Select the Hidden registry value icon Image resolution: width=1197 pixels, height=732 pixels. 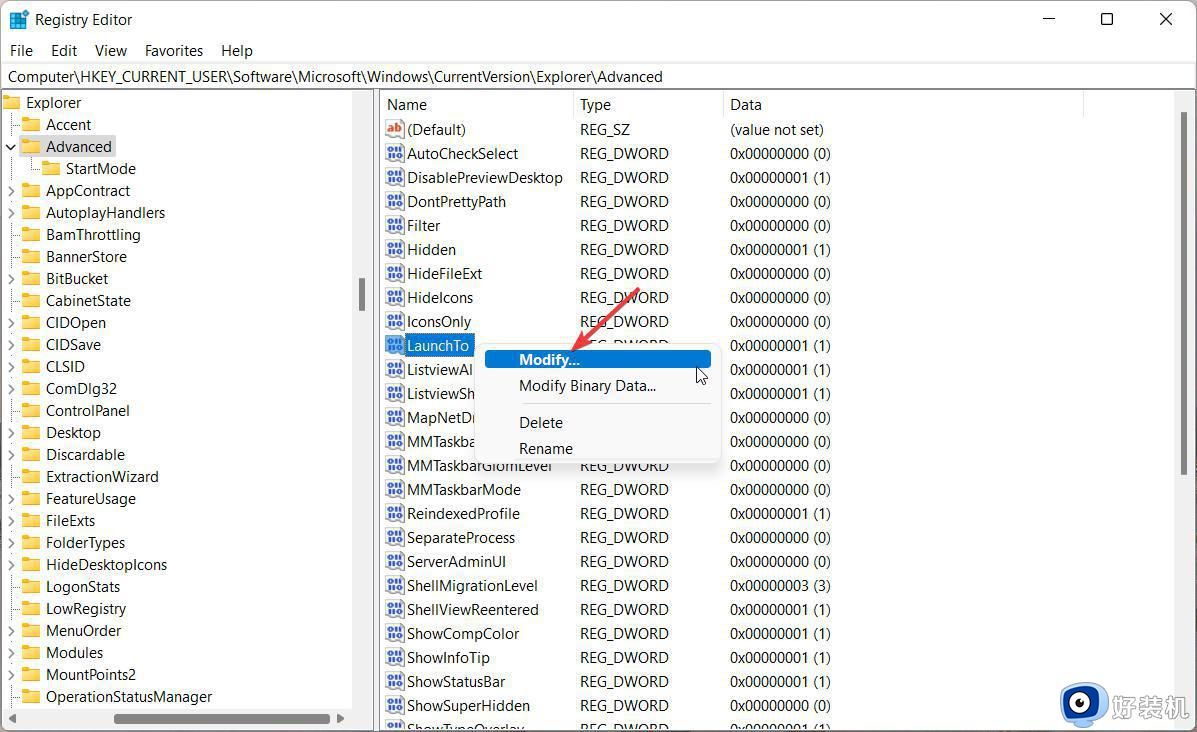pos(395,249)
